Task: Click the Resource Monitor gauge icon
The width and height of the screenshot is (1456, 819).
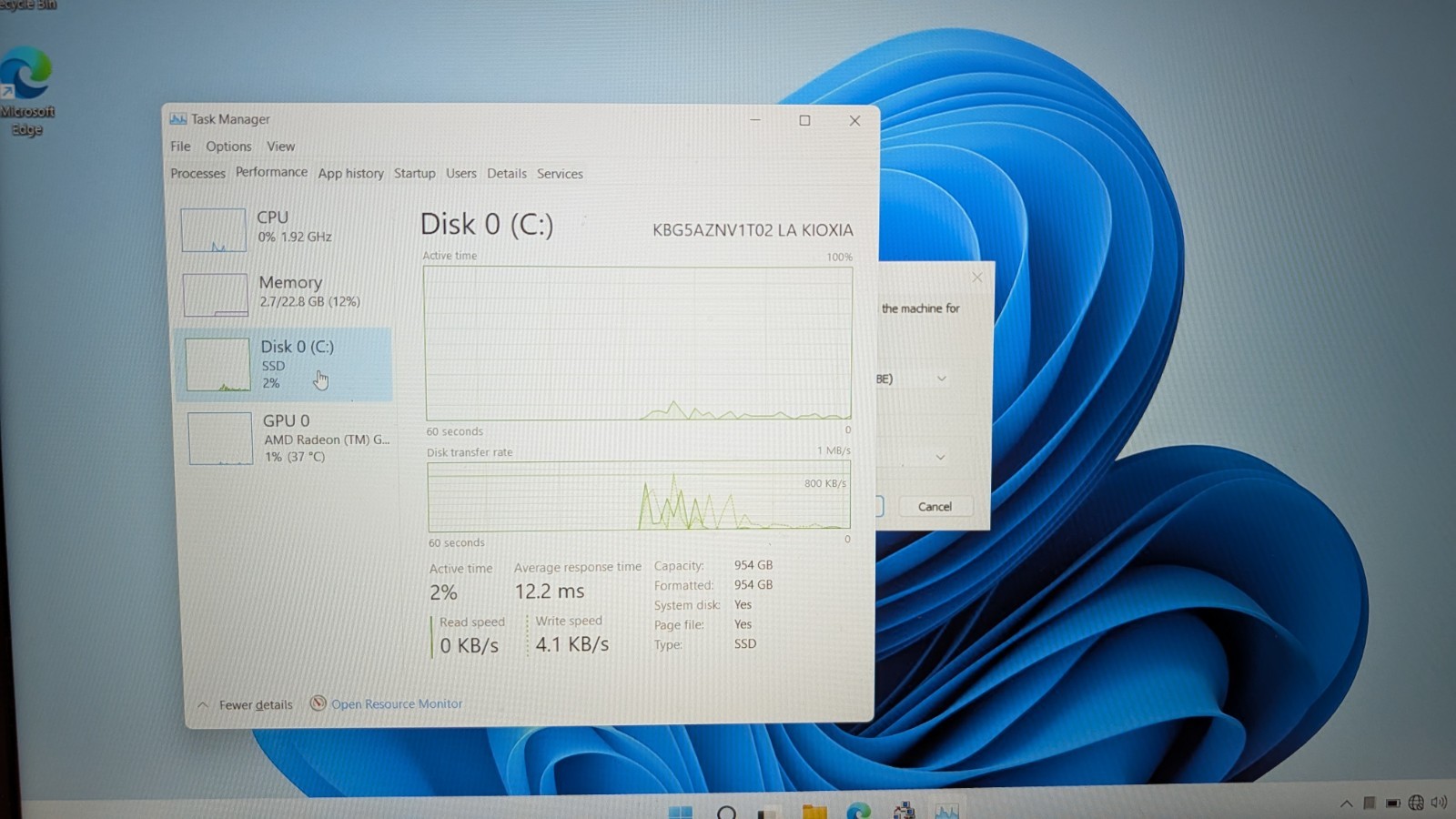Action: pyautogui.click(x=318, y=703)
